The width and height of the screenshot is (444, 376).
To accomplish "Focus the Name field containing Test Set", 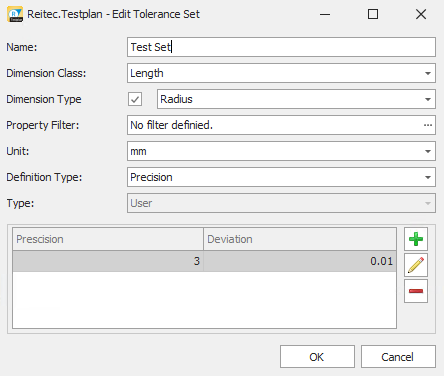I will (x=281, y=47).
